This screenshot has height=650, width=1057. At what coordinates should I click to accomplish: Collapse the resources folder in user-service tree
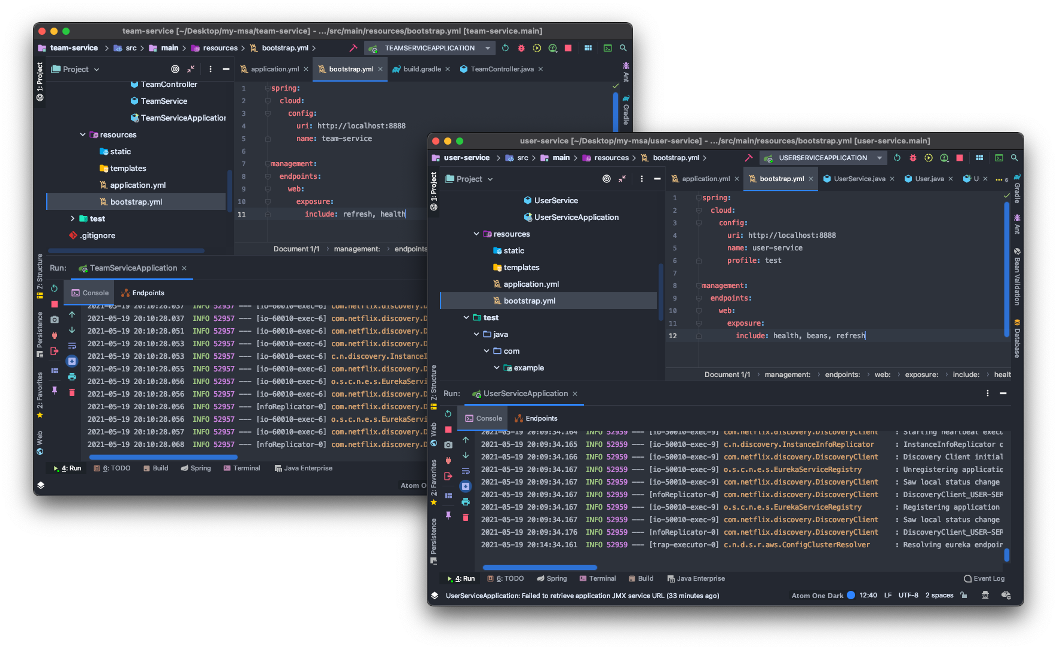(477, 234)
